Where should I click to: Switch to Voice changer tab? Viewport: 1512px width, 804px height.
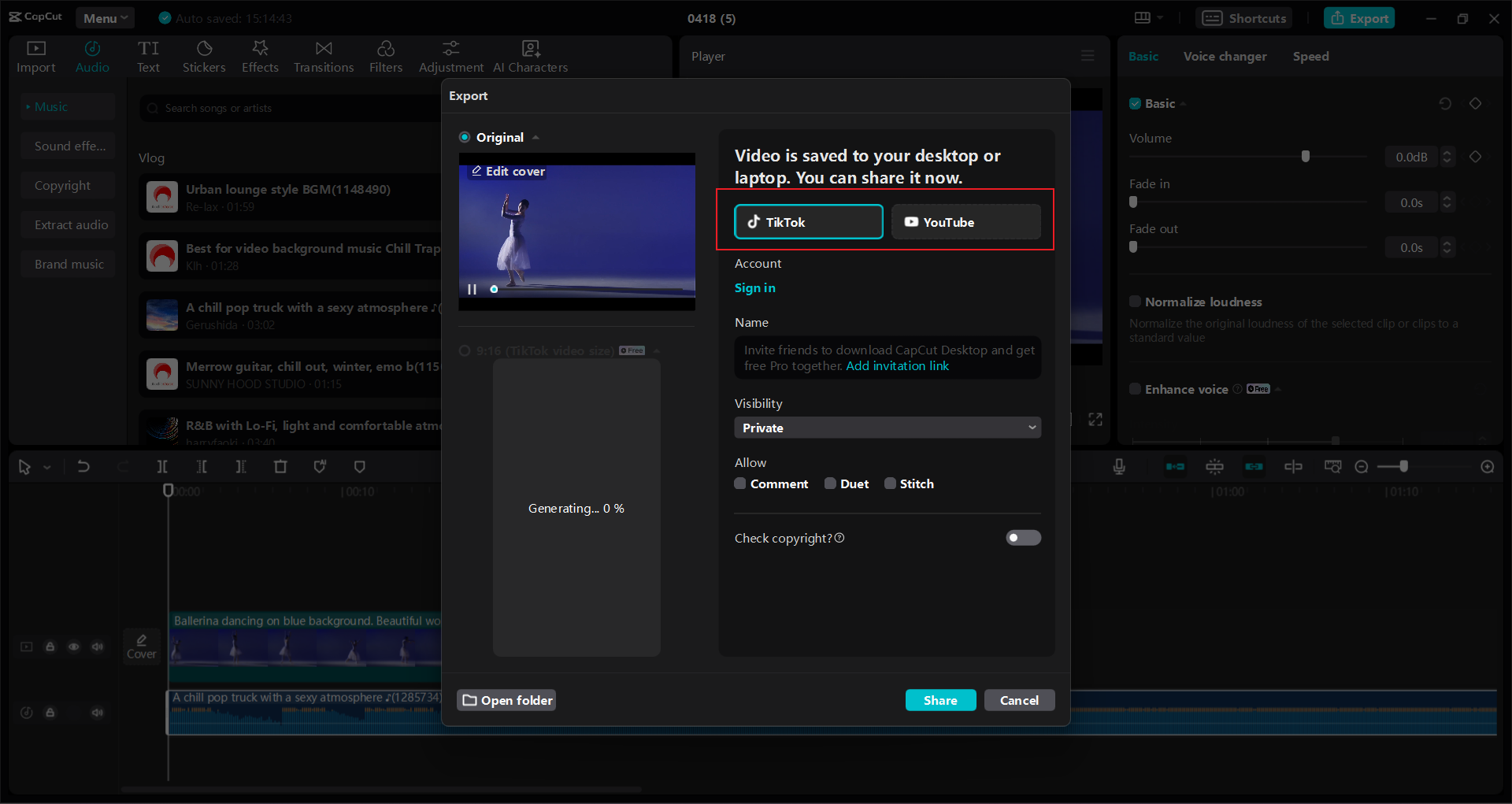(x=1225, y=56)
